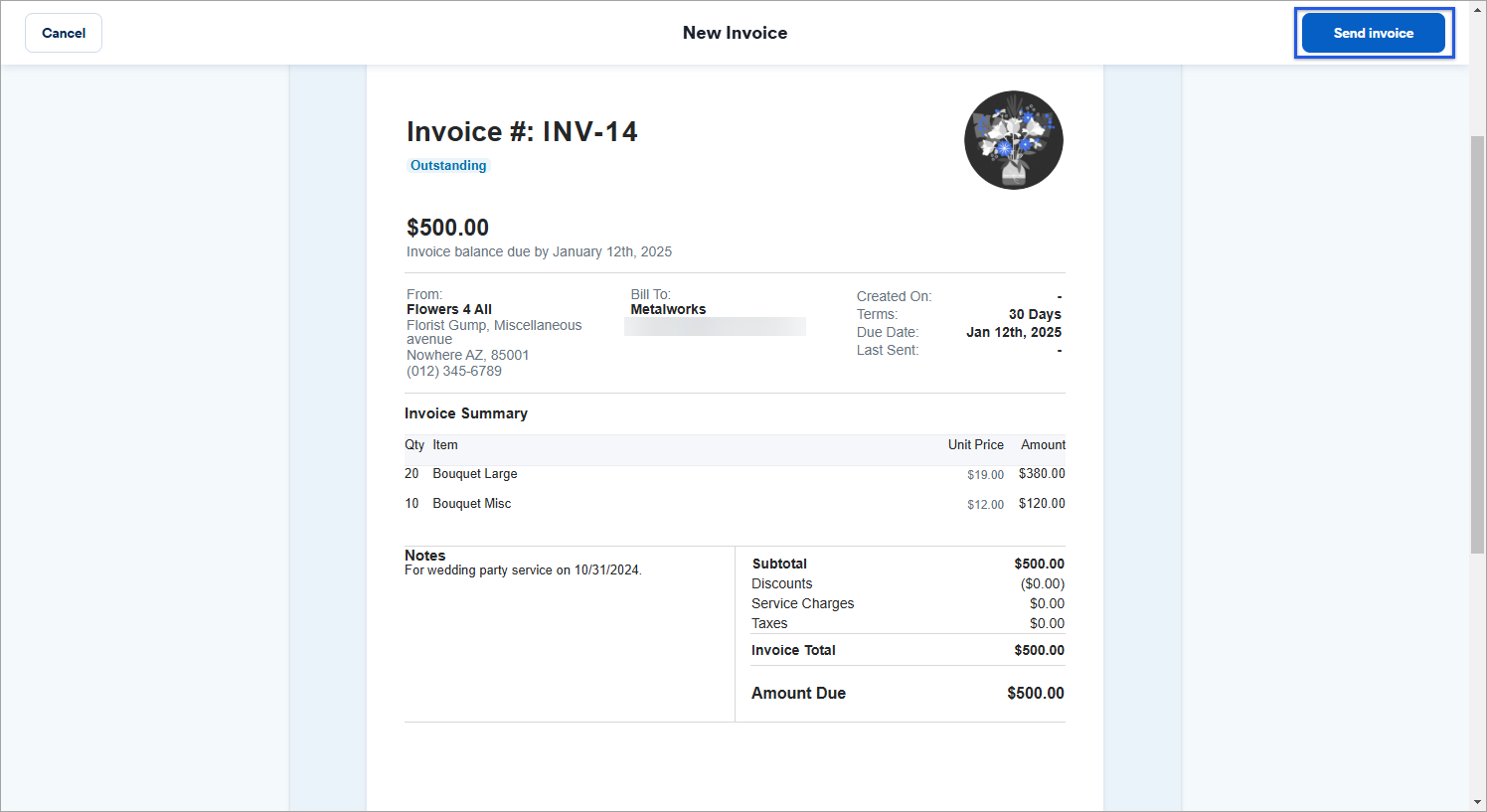Viewport: 1487px width, 812px height.
Task: Click the wedding party service note text
Action: tap(523, 570)
